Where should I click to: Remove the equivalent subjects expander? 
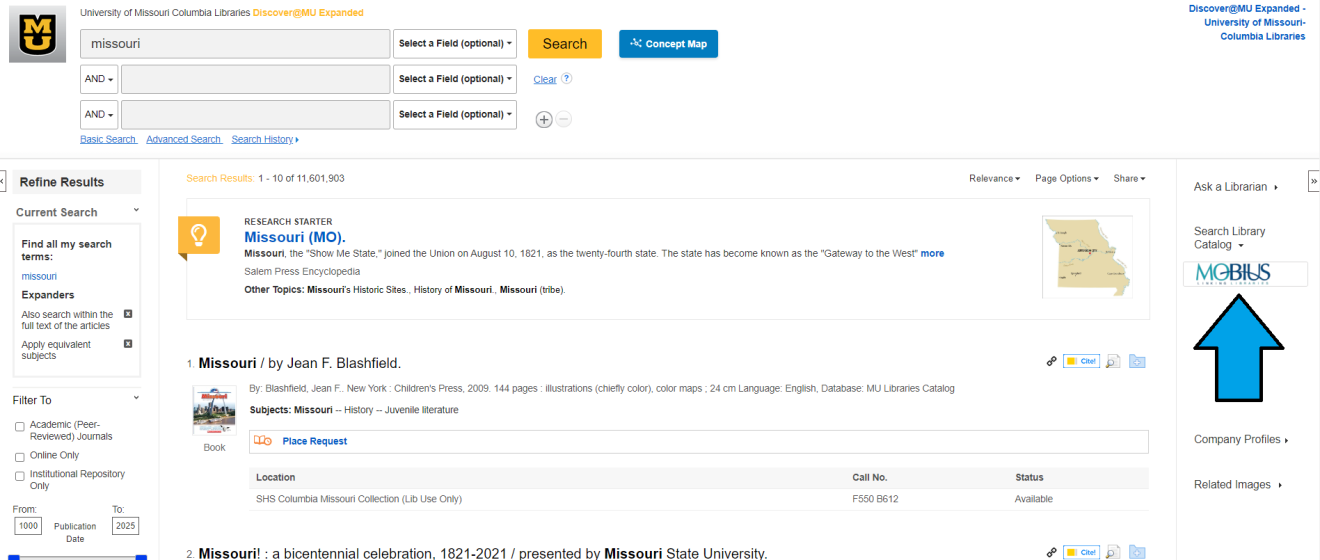point(128,344)
